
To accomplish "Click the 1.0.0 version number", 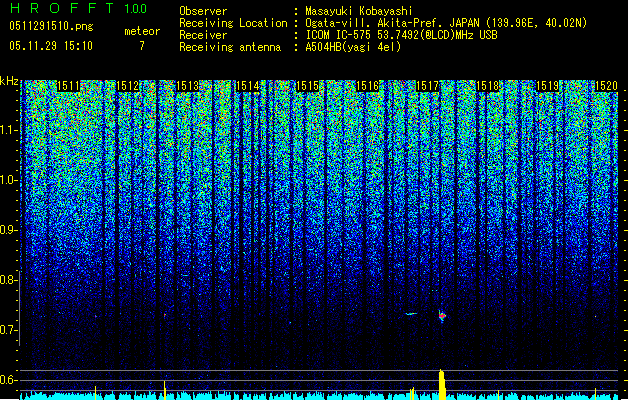I will click(x=136, y=9).
